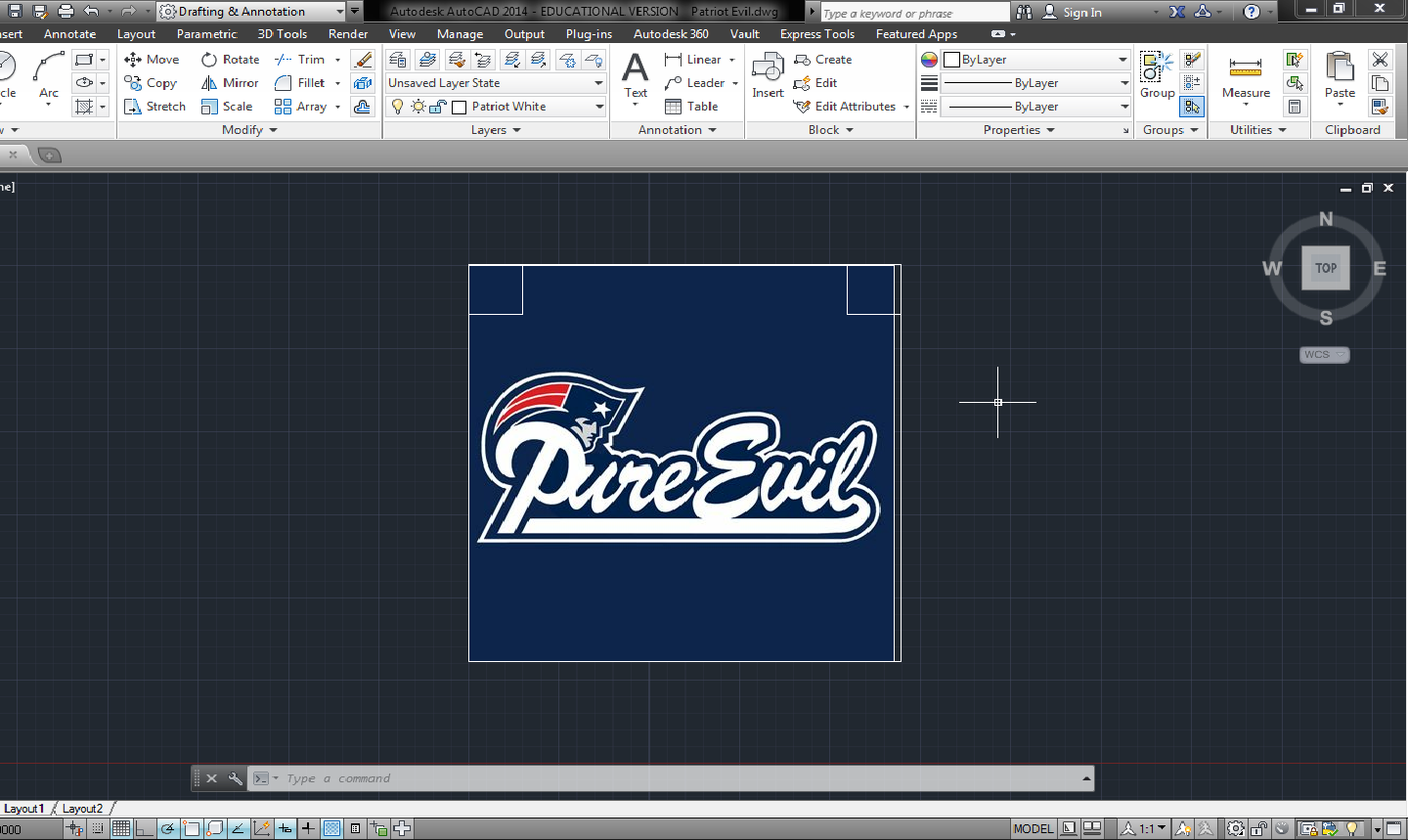The image size is (1408, 840).
Task: Open the ByLayer color dropdown
Action: [1036, 60]
